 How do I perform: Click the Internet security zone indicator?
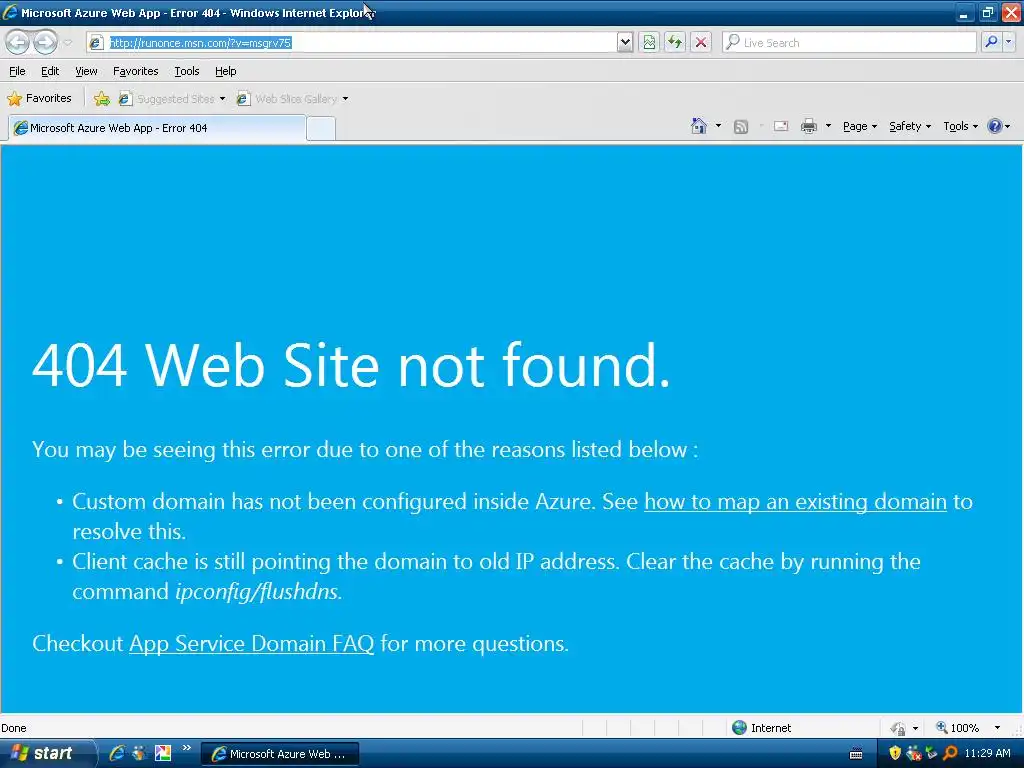761,728
